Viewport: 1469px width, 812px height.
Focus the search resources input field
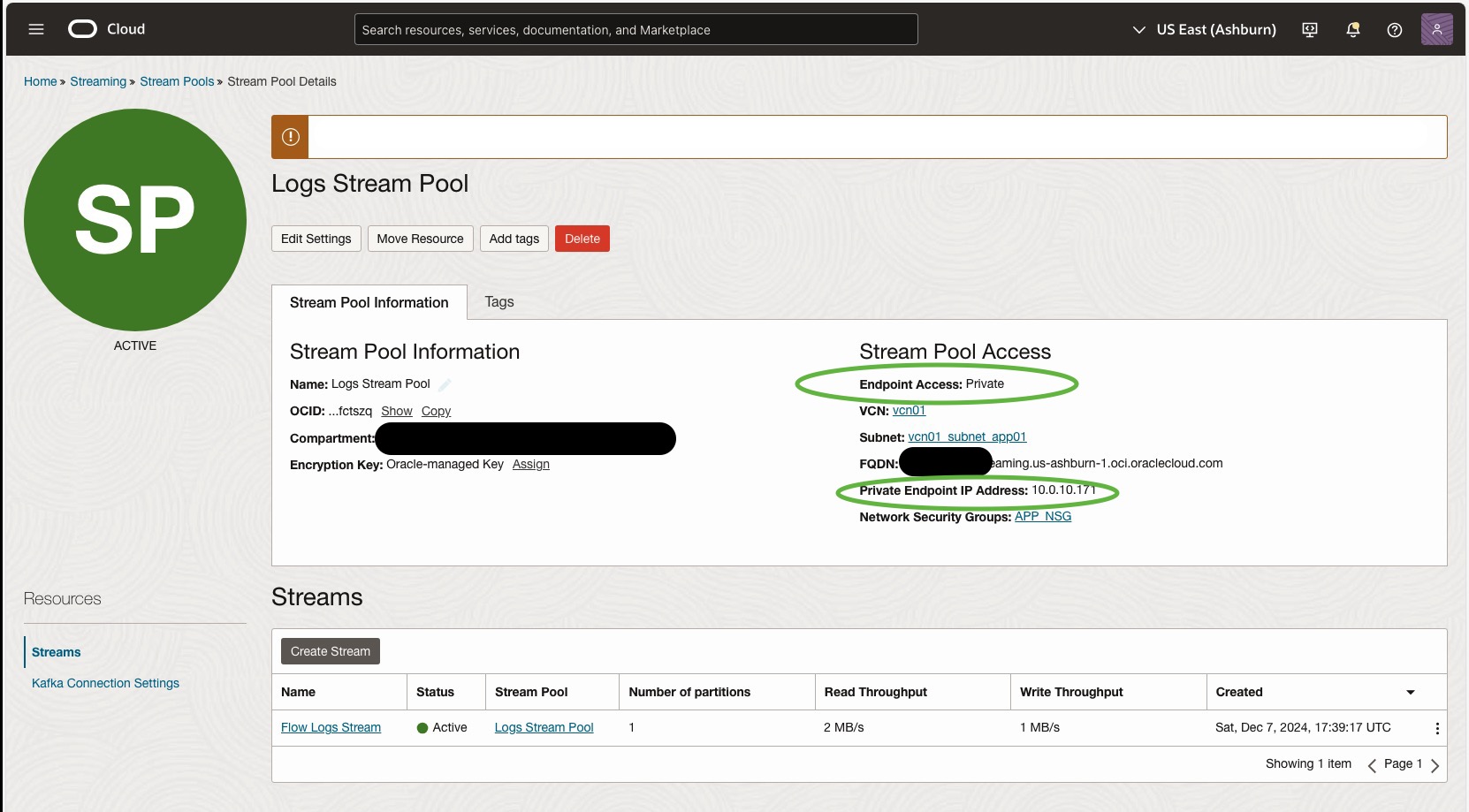[636, 29]
